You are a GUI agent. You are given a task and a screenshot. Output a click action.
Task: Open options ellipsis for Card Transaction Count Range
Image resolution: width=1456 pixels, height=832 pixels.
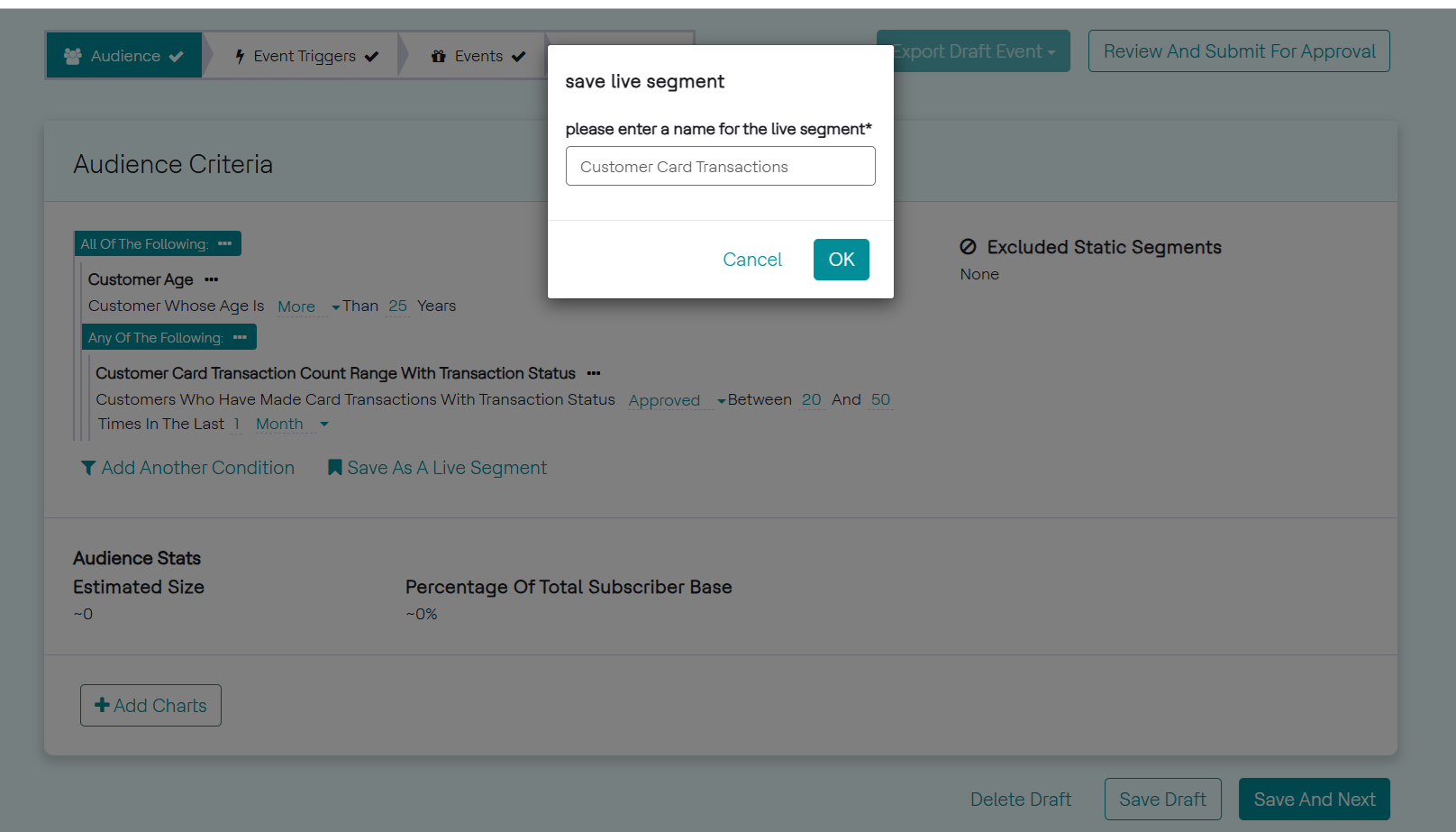pos(594,373)
